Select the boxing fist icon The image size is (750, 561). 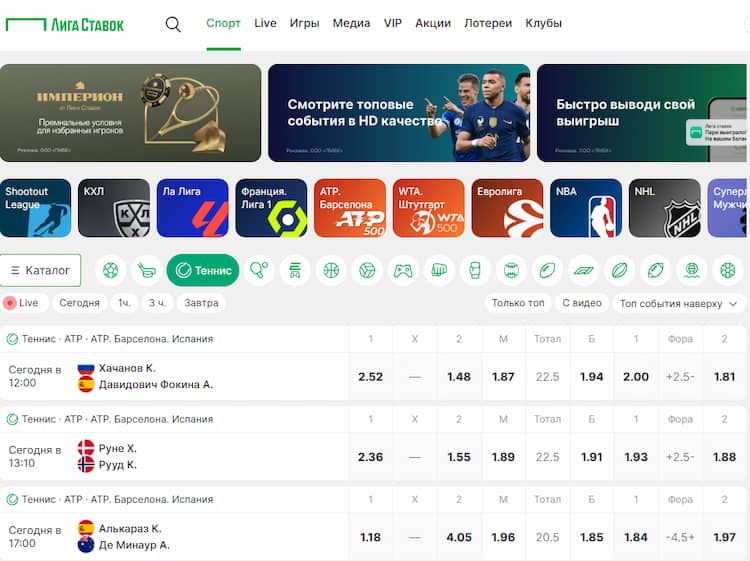[x=439, y=271]
